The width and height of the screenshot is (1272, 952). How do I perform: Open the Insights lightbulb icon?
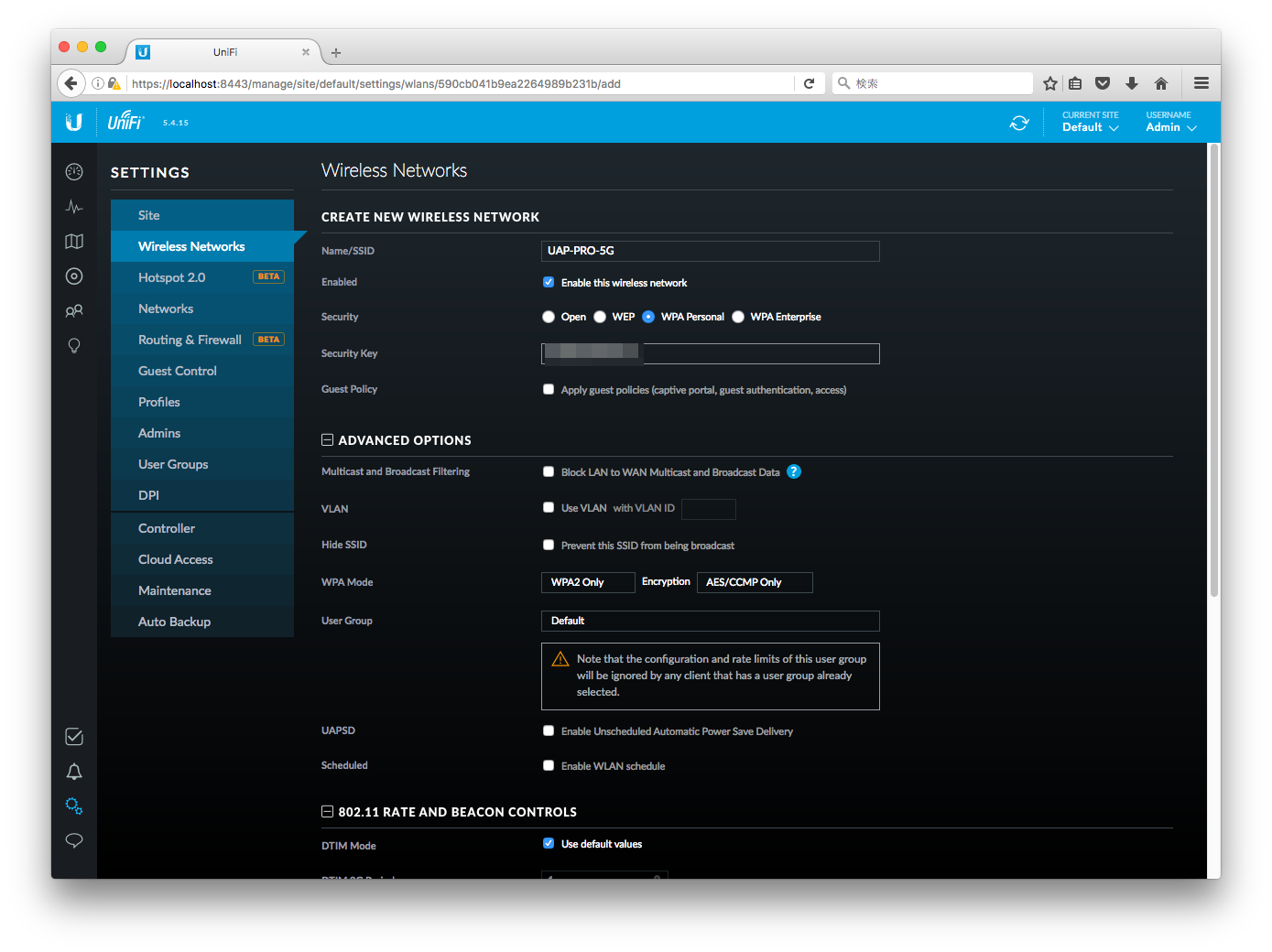coord(74,345)
